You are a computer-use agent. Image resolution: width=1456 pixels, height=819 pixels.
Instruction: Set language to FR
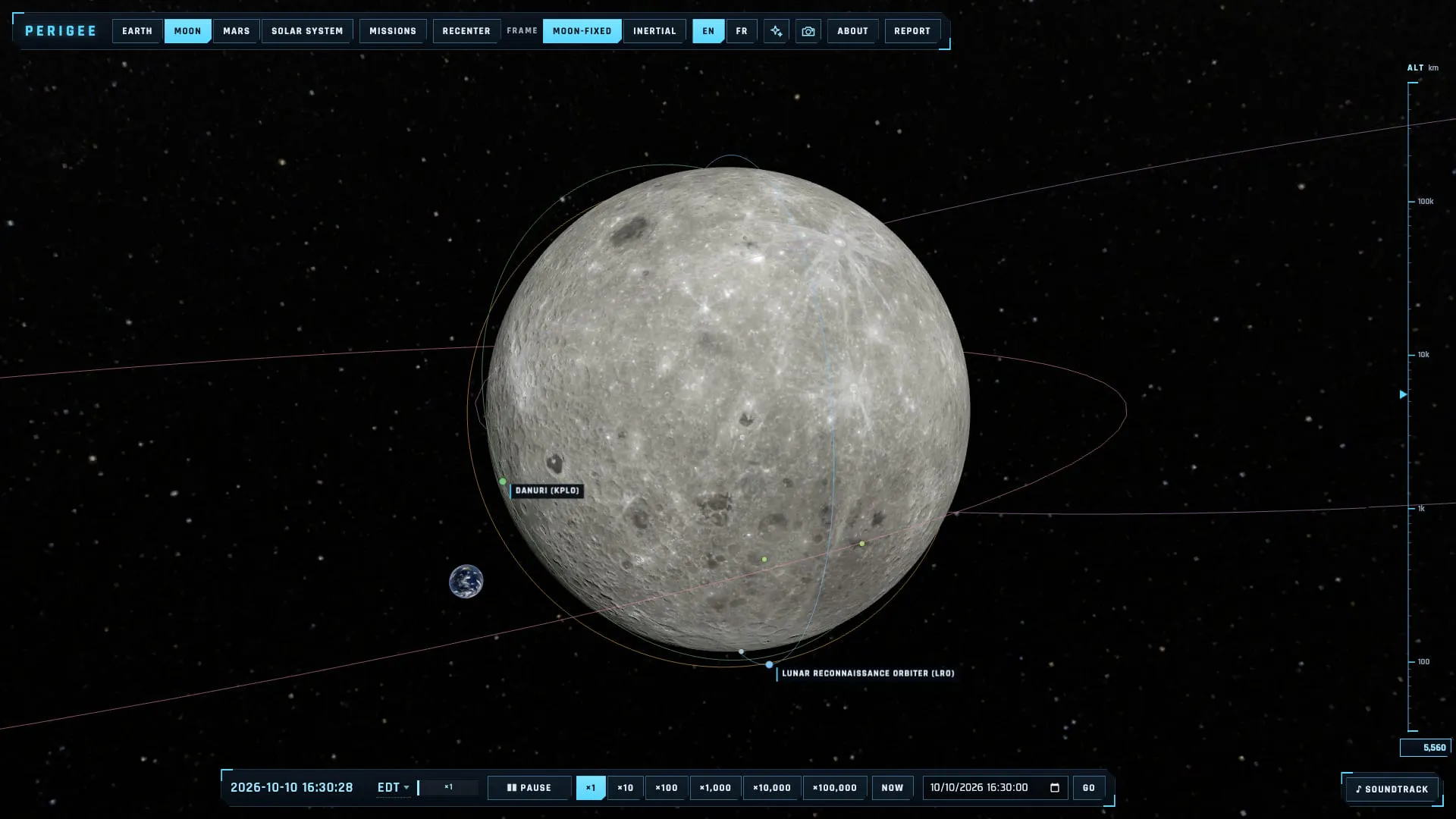[742, 31]
